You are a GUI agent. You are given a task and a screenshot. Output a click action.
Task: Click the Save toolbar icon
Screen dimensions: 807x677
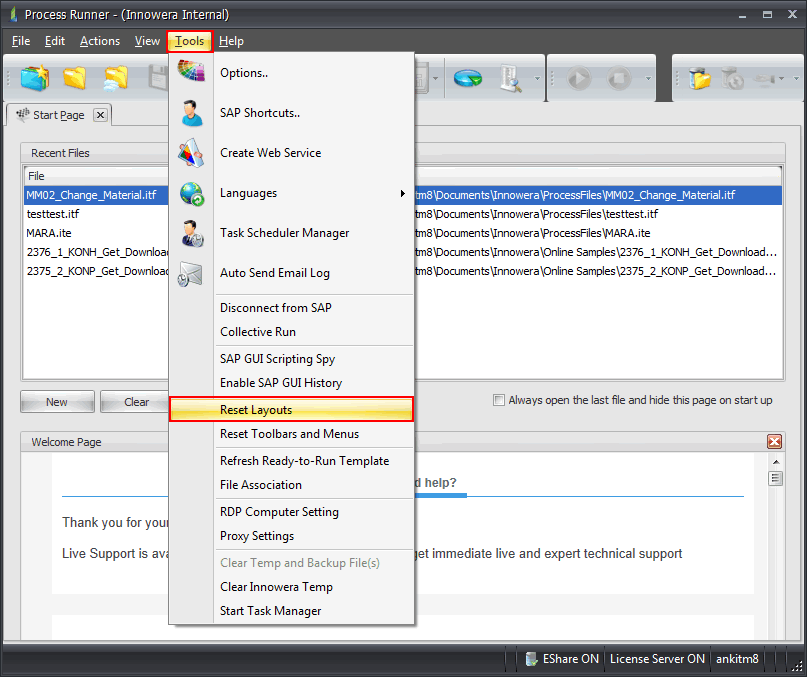click(x=156, y=78)
